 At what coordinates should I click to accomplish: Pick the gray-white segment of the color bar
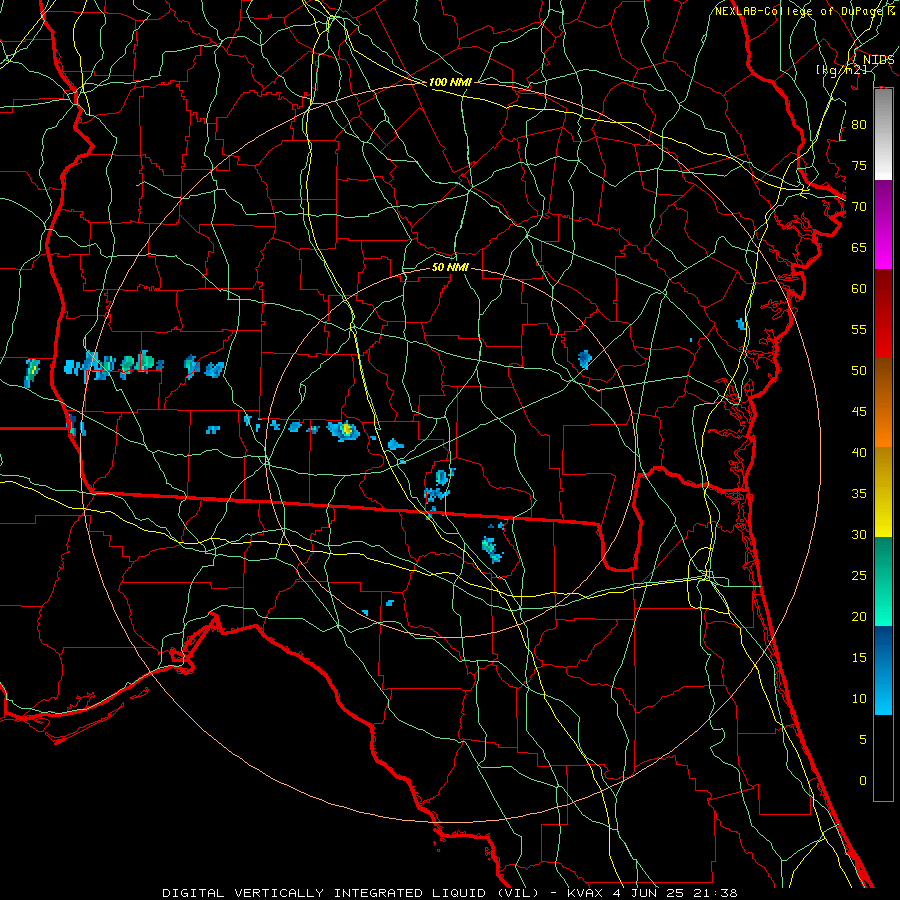coord(883,134)
